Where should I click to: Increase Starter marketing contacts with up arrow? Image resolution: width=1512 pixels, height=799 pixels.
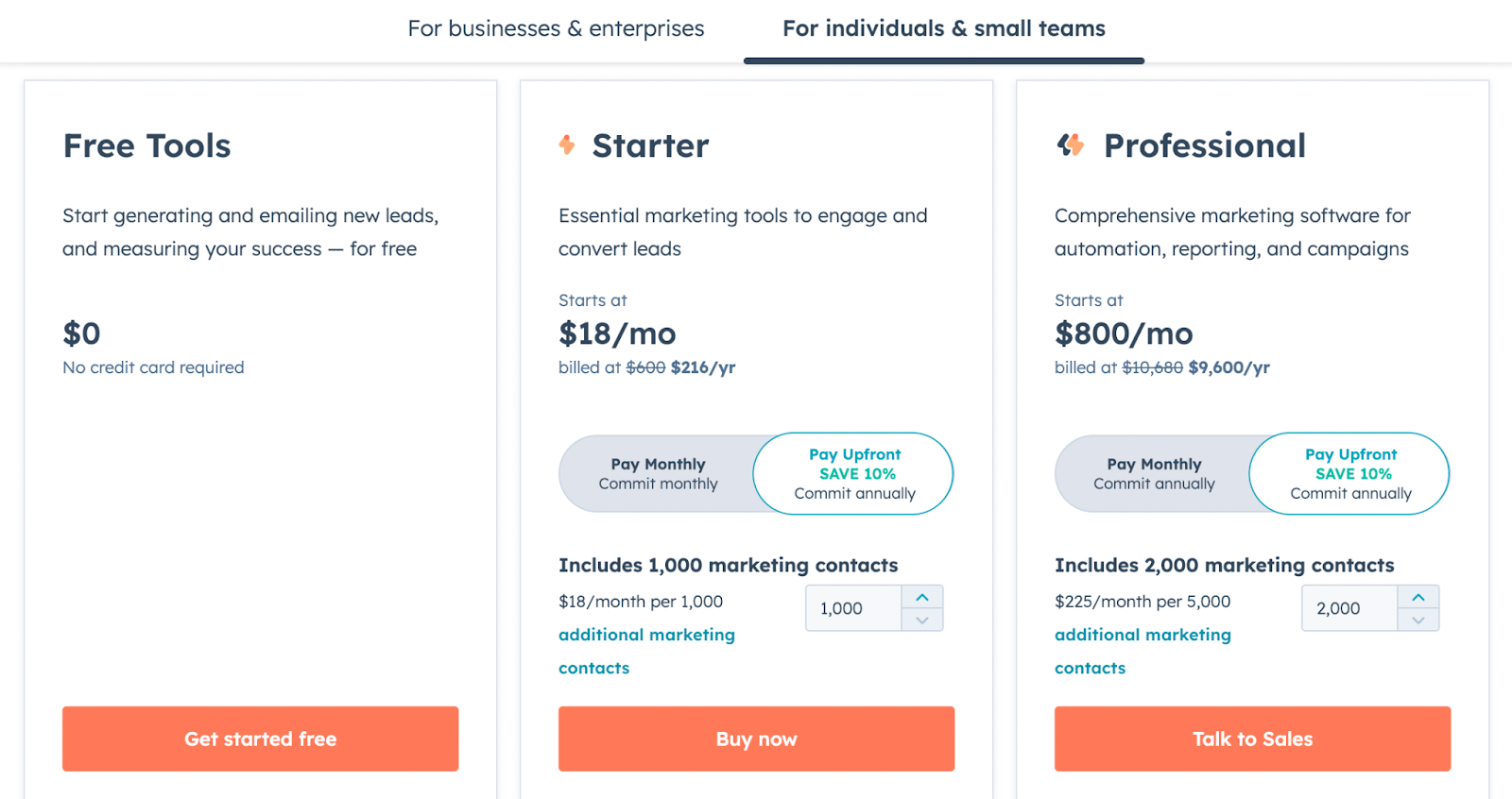click(922, 597)
